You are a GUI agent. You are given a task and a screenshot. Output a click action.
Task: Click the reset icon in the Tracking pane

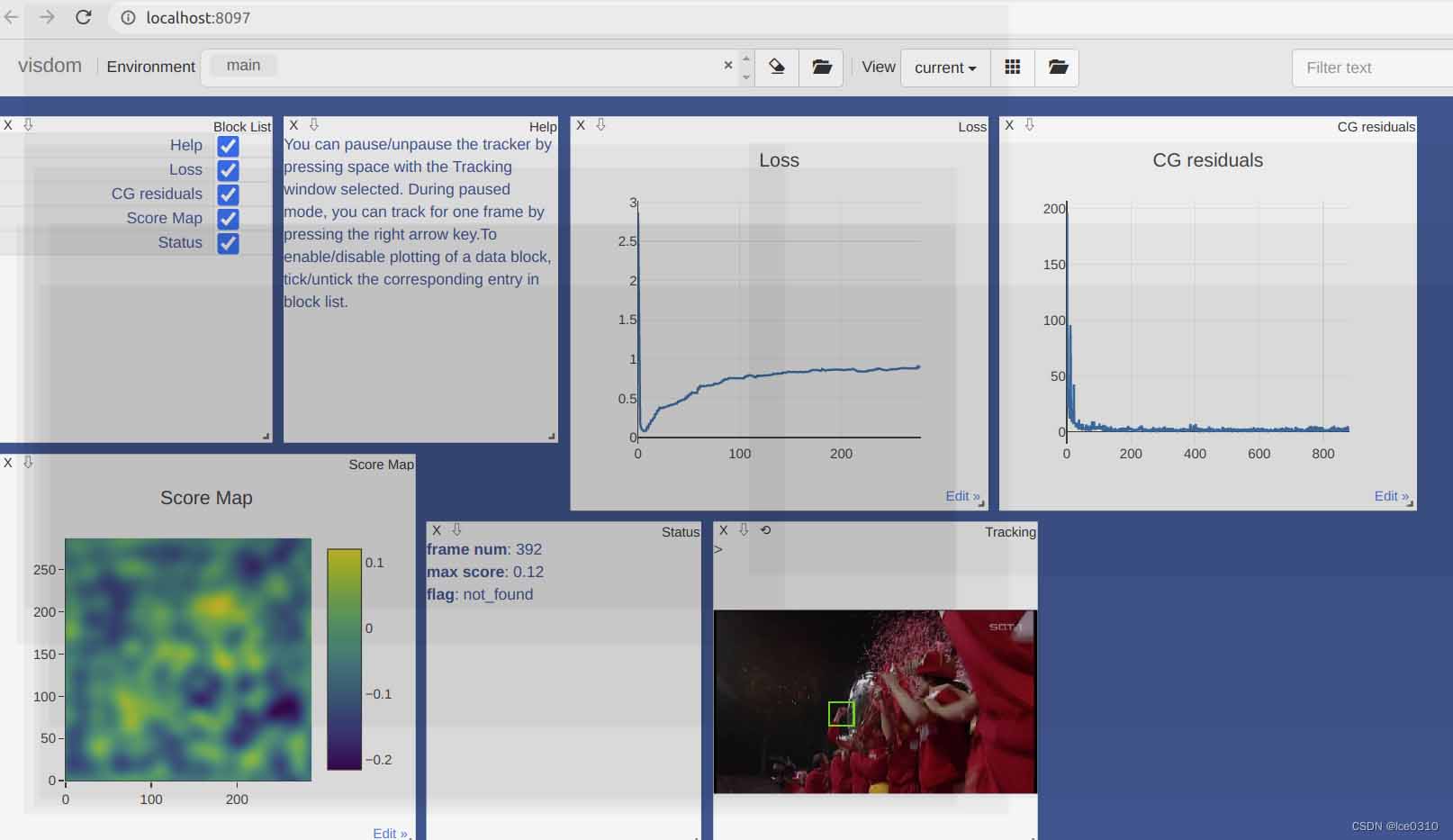[x=765, y=530]
